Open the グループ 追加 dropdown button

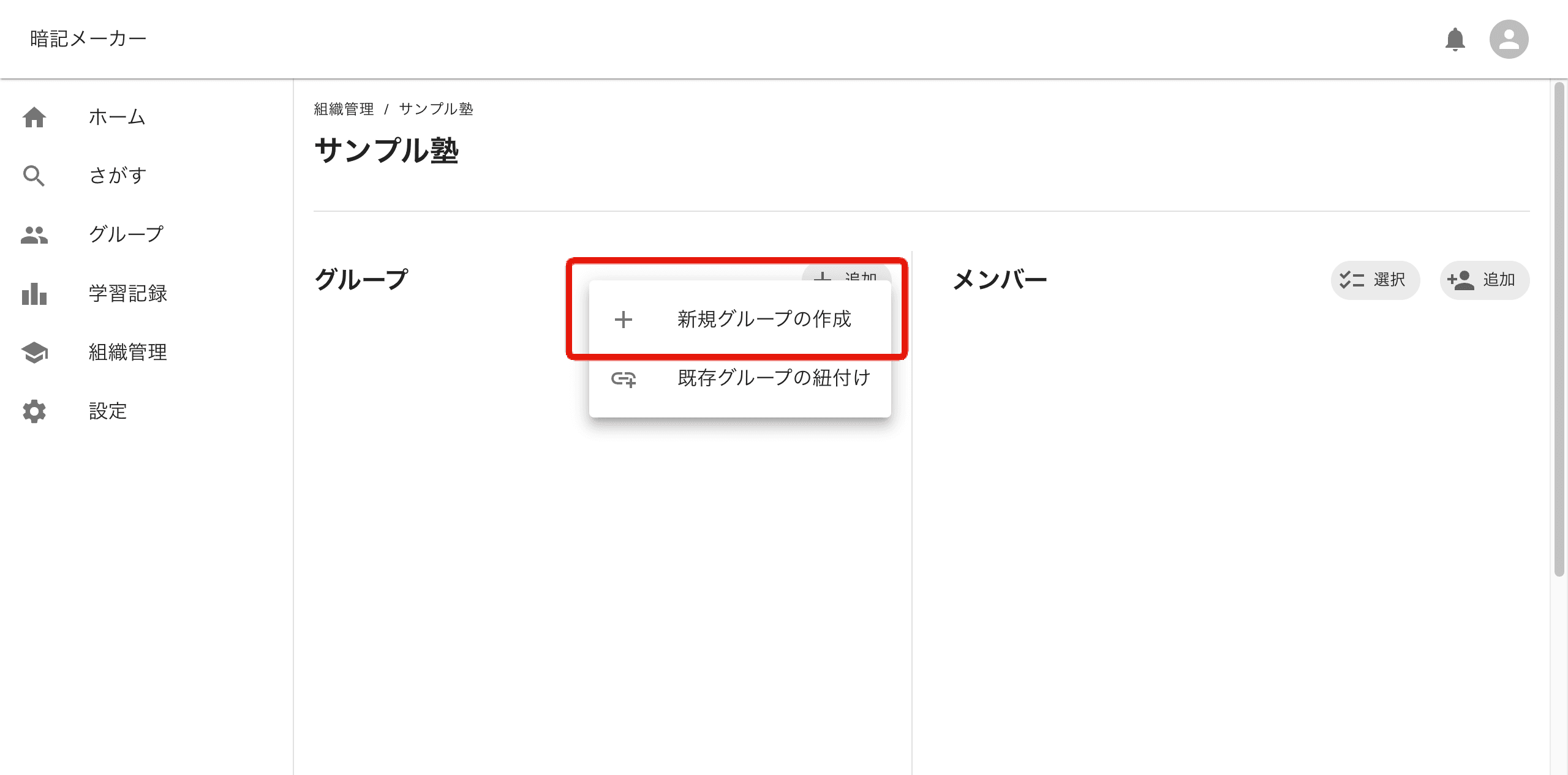tap(846, 273)
